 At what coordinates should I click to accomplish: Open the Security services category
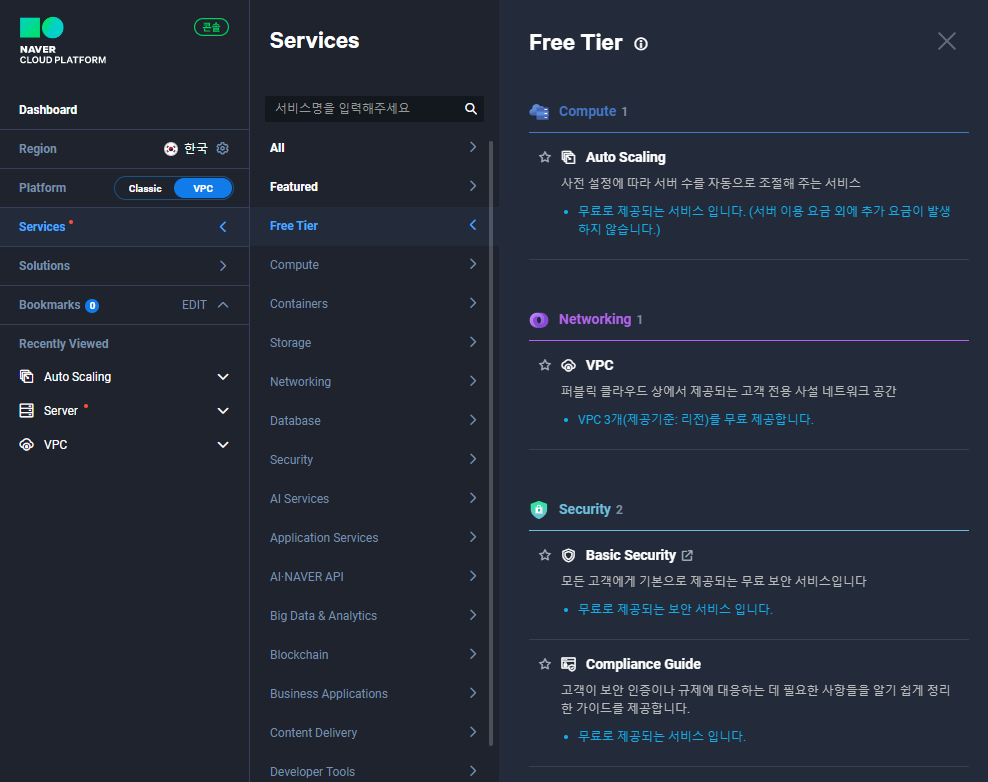(x=374, y=461)
